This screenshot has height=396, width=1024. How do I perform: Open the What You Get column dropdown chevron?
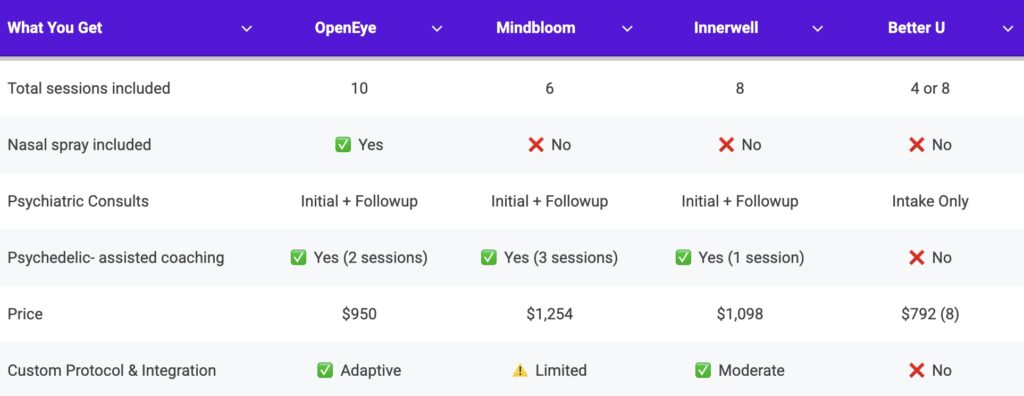[x=246, y=29]
